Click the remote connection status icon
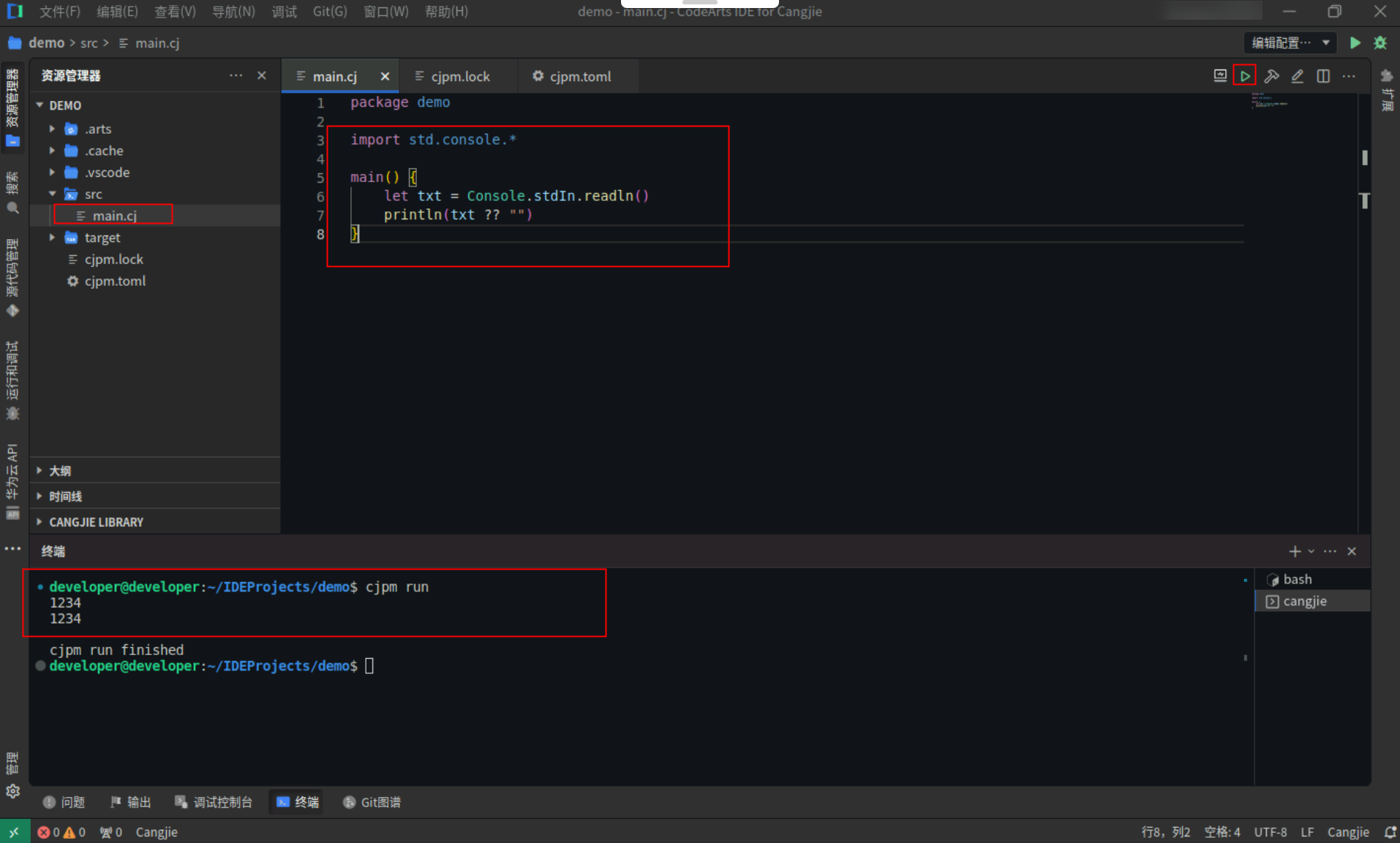 pos(15,832)
